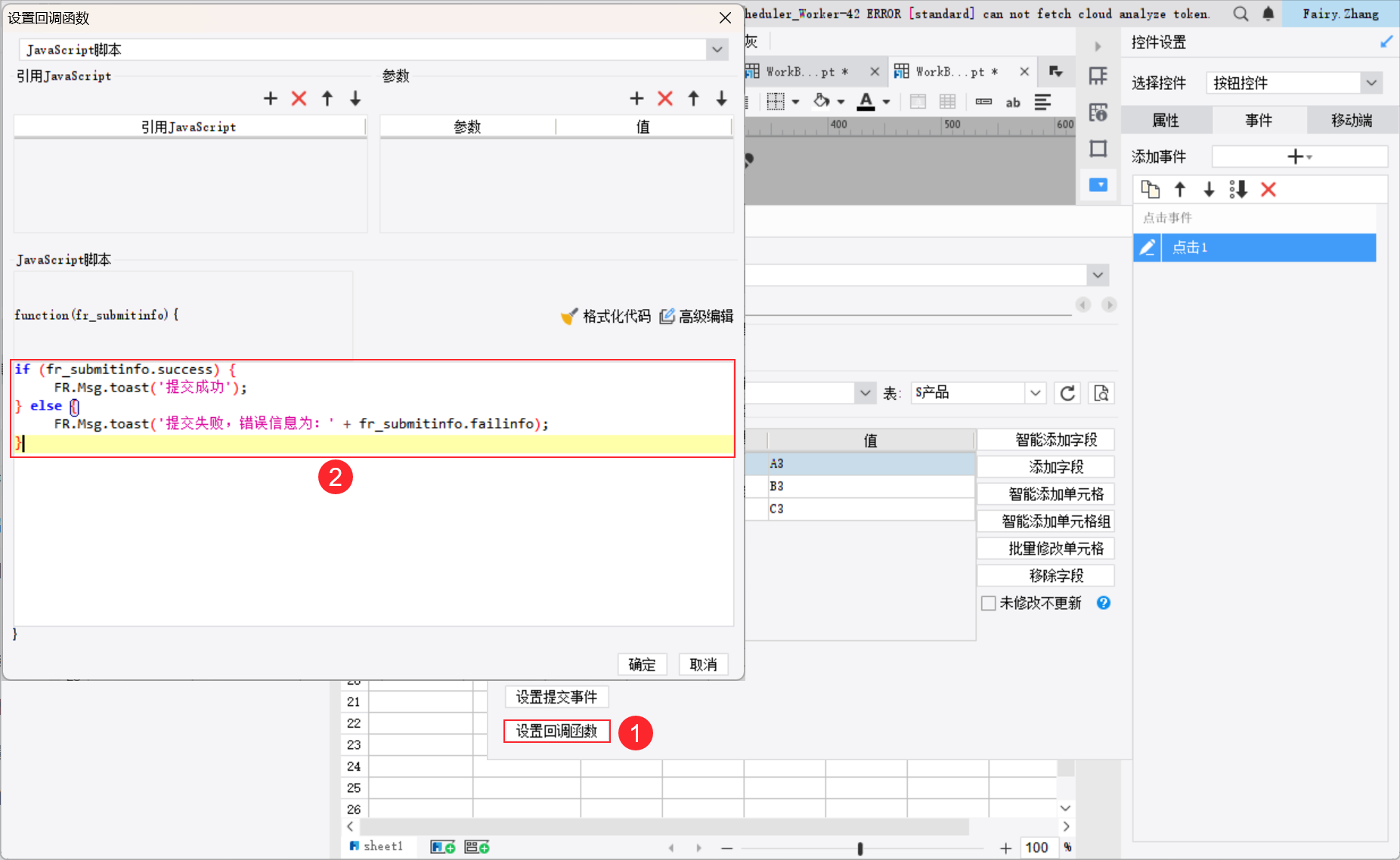
Task: Click the 智能添加单元格 button
Action: 1046,494
